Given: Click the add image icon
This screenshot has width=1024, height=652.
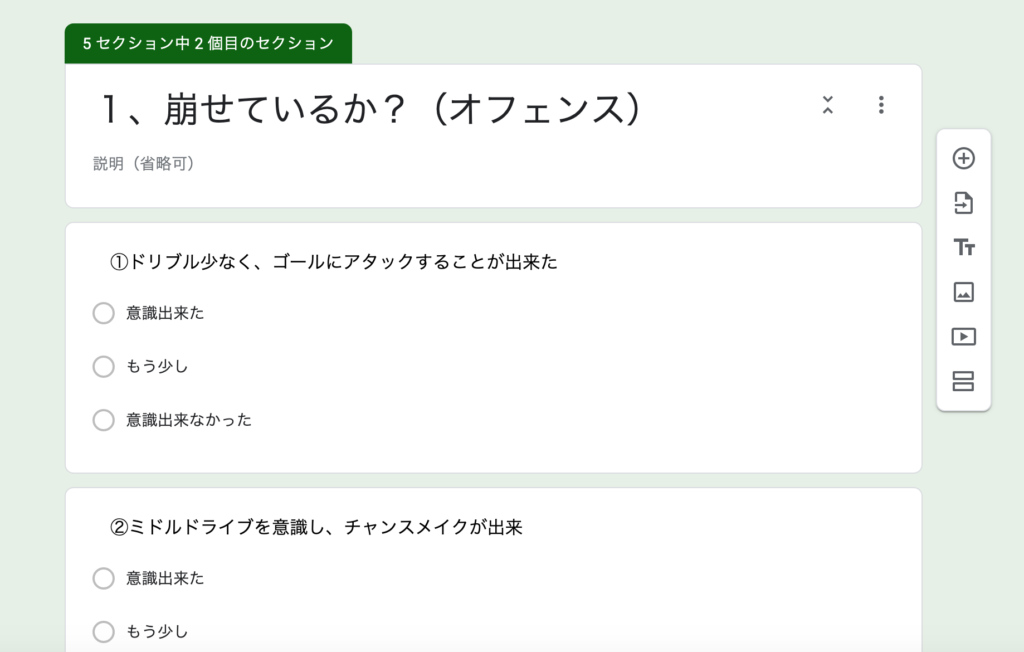Looking at the screenshot, I should [963, 292].
